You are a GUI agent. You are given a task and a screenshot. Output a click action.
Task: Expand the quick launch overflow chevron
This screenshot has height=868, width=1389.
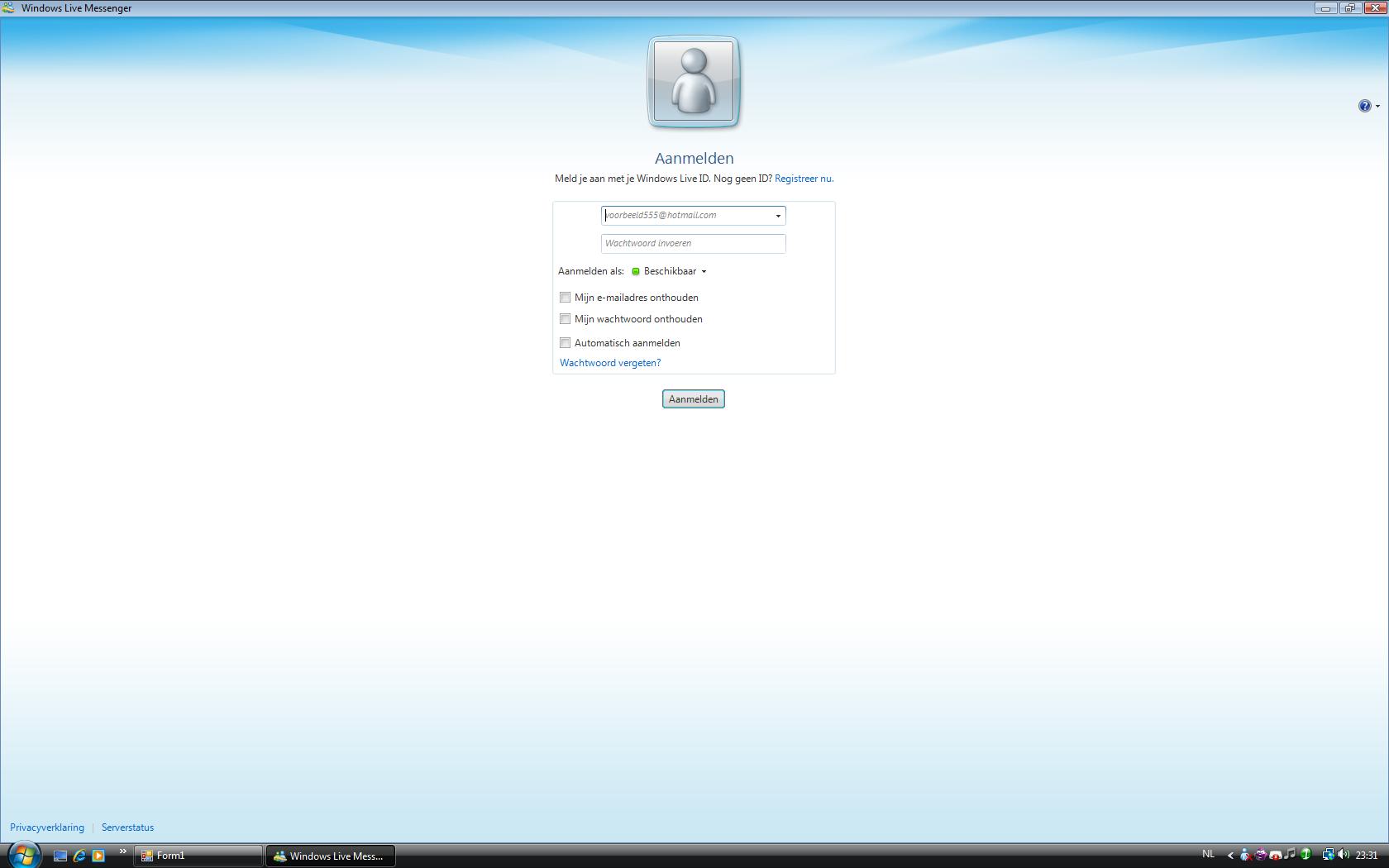click(x=123, y=851)
